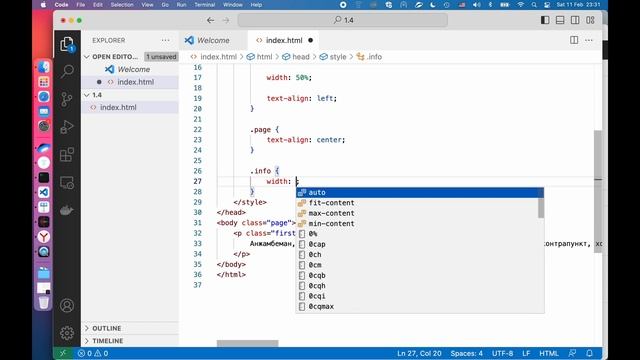Open notifications bell in status bar
This screenshot has height=360, width=640.
pyautogui.click(x=589, y=353)
